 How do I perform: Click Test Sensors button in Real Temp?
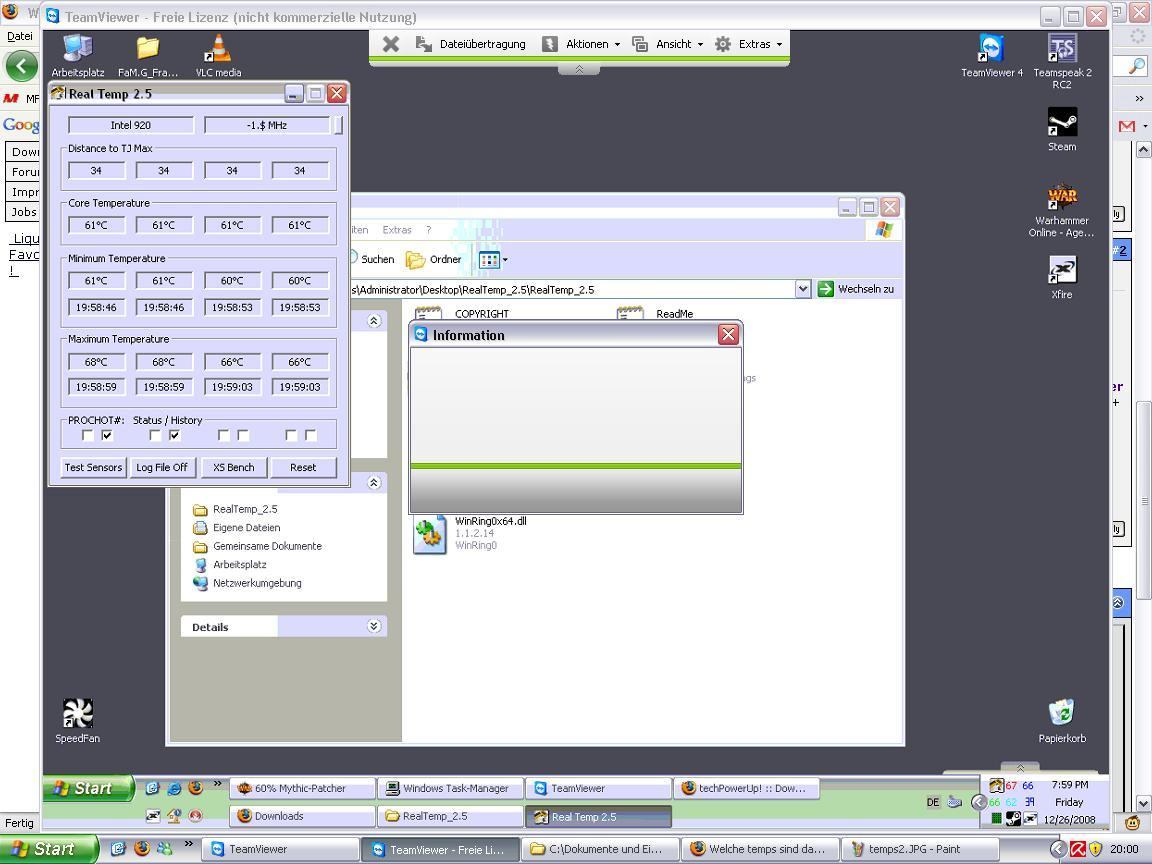93,467
